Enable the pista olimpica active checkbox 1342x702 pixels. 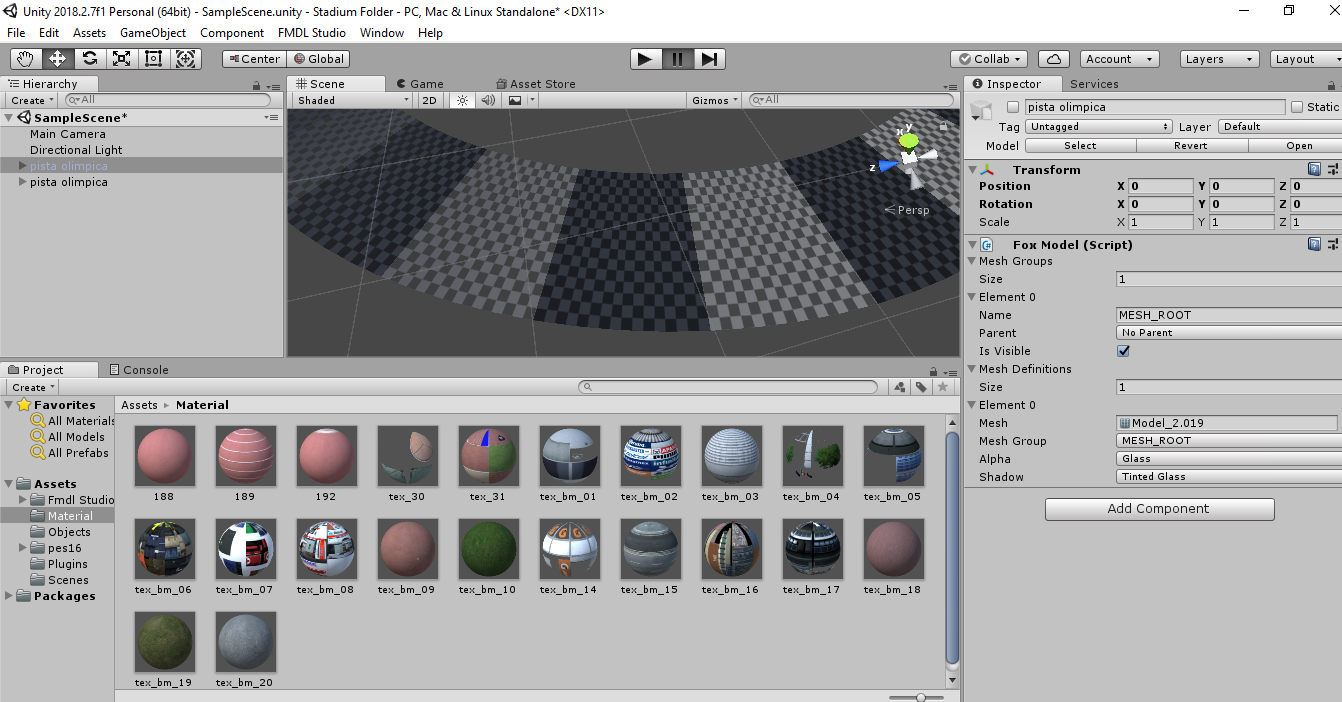click(1013, 107)
